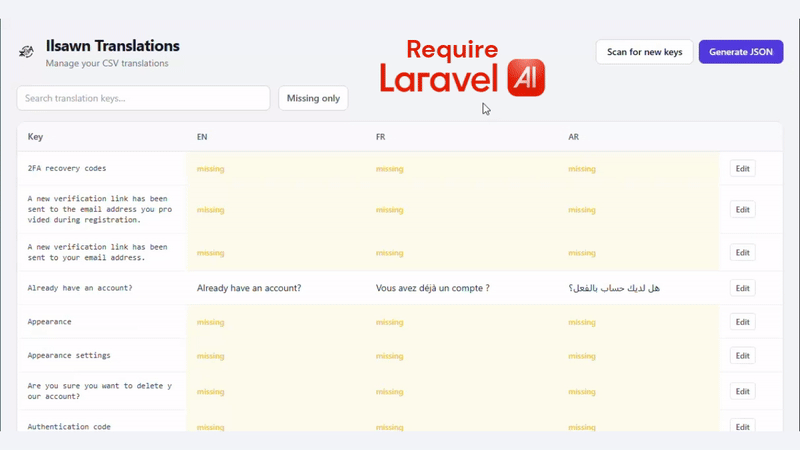
Task: Click 'Vous avez déjà un compte ?' cell
Action: [433, 288]
